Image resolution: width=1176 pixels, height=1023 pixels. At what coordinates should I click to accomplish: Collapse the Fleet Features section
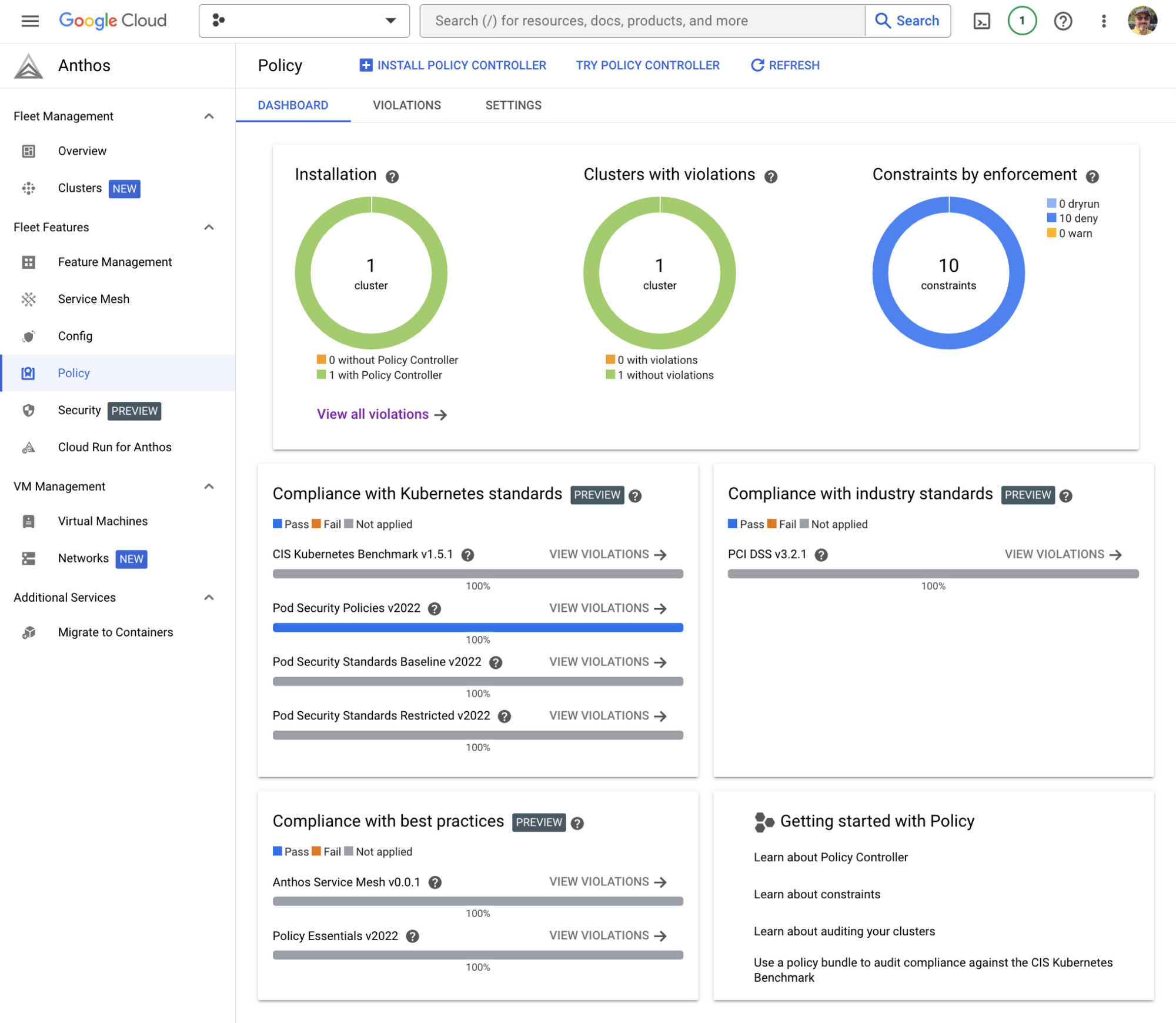point(209,228)
